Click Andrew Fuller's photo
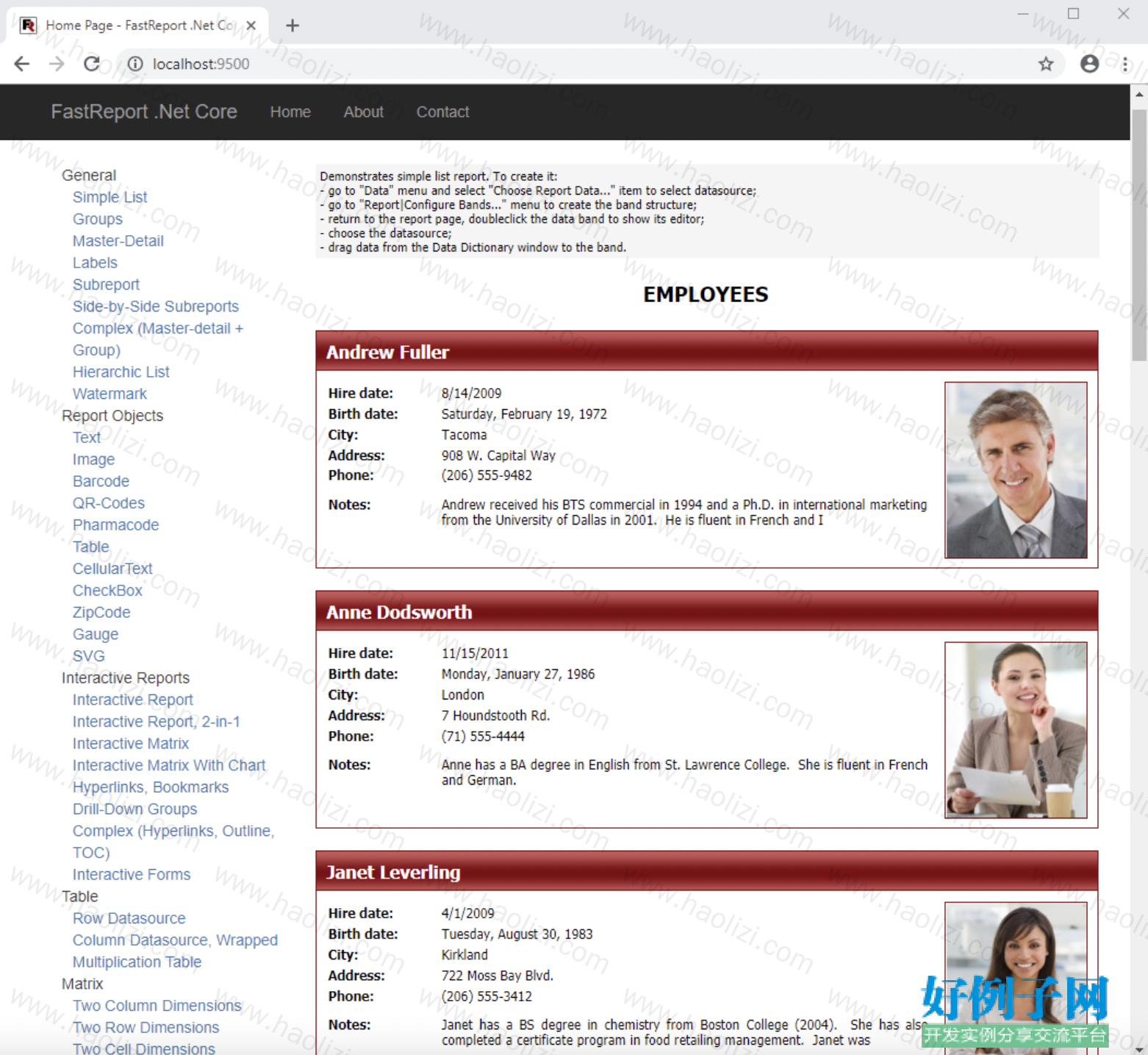1148x1055 pixels. click(x=1016, y=470)
